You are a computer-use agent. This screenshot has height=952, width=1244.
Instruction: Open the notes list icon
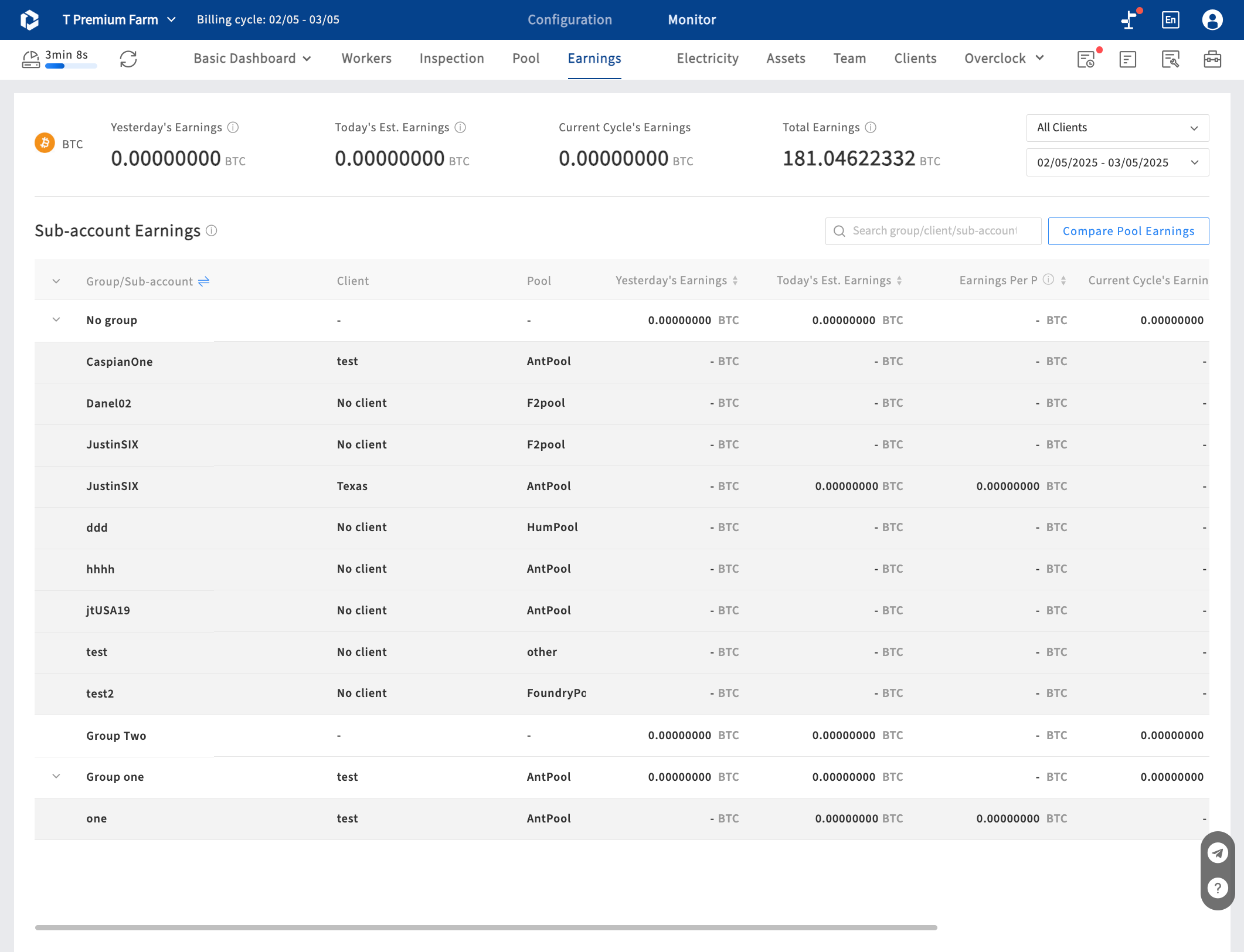(x=1128, y=59)
